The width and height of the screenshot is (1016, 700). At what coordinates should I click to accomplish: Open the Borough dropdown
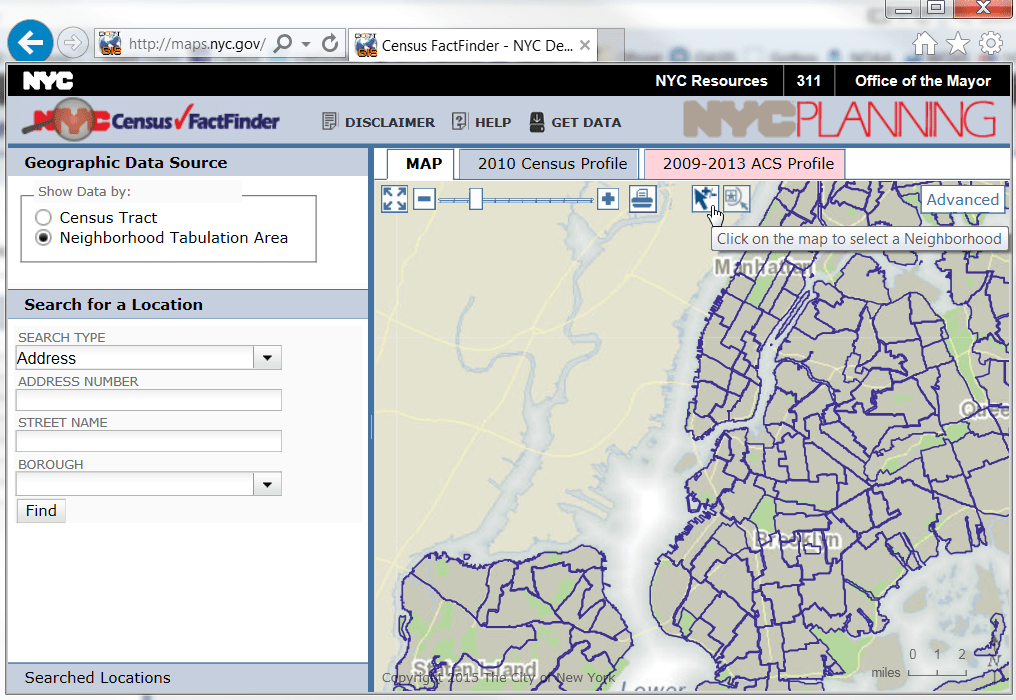tap(267, 483)
